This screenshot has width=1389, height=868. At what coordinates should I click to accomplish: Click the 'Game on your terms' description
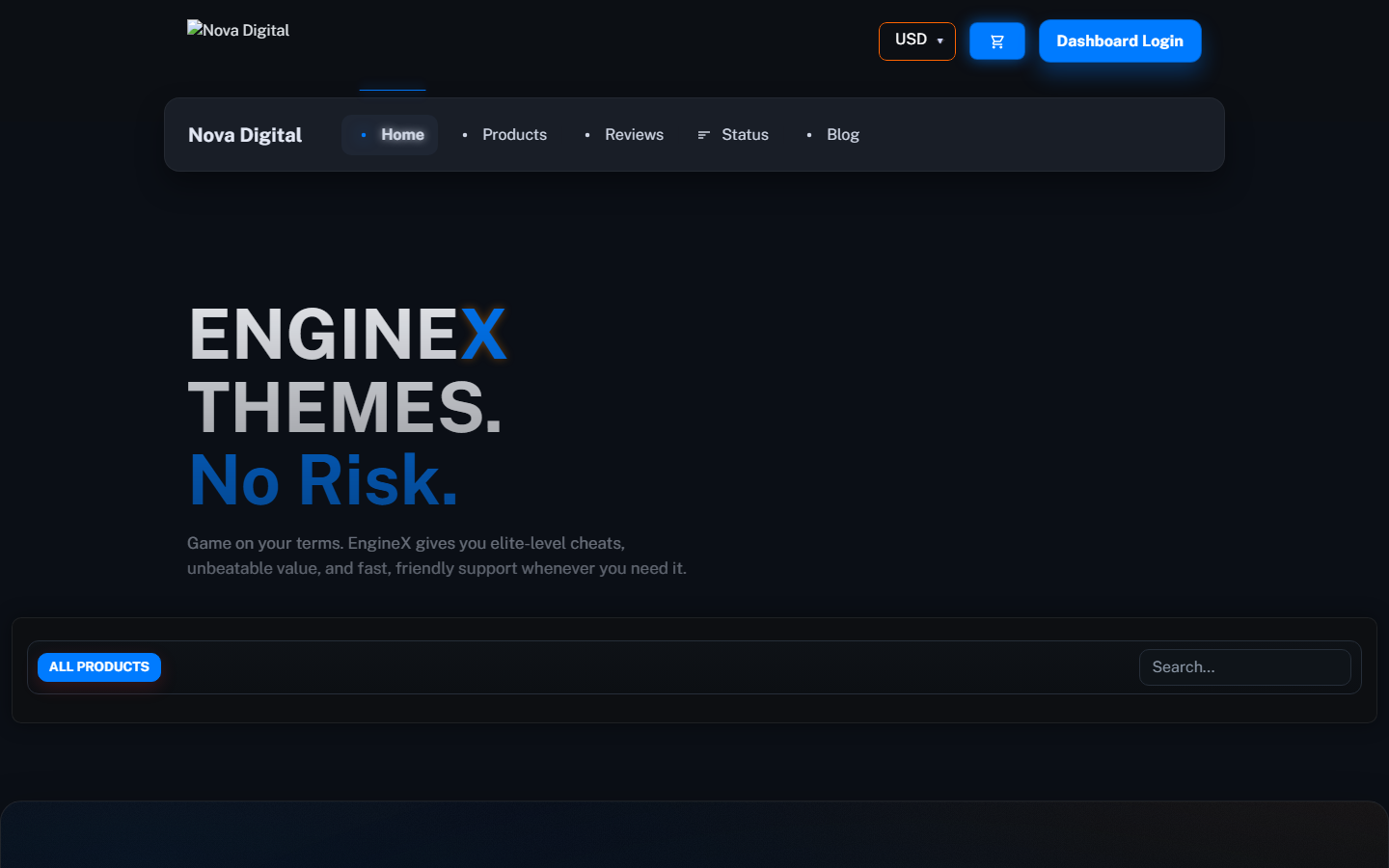point(437,556)
